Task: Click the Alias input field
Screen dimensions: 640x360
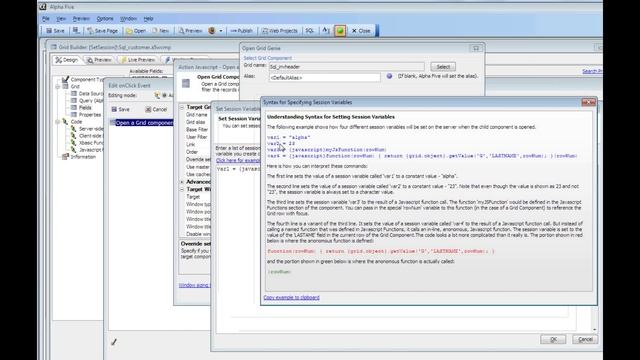Action: point(324,78)
